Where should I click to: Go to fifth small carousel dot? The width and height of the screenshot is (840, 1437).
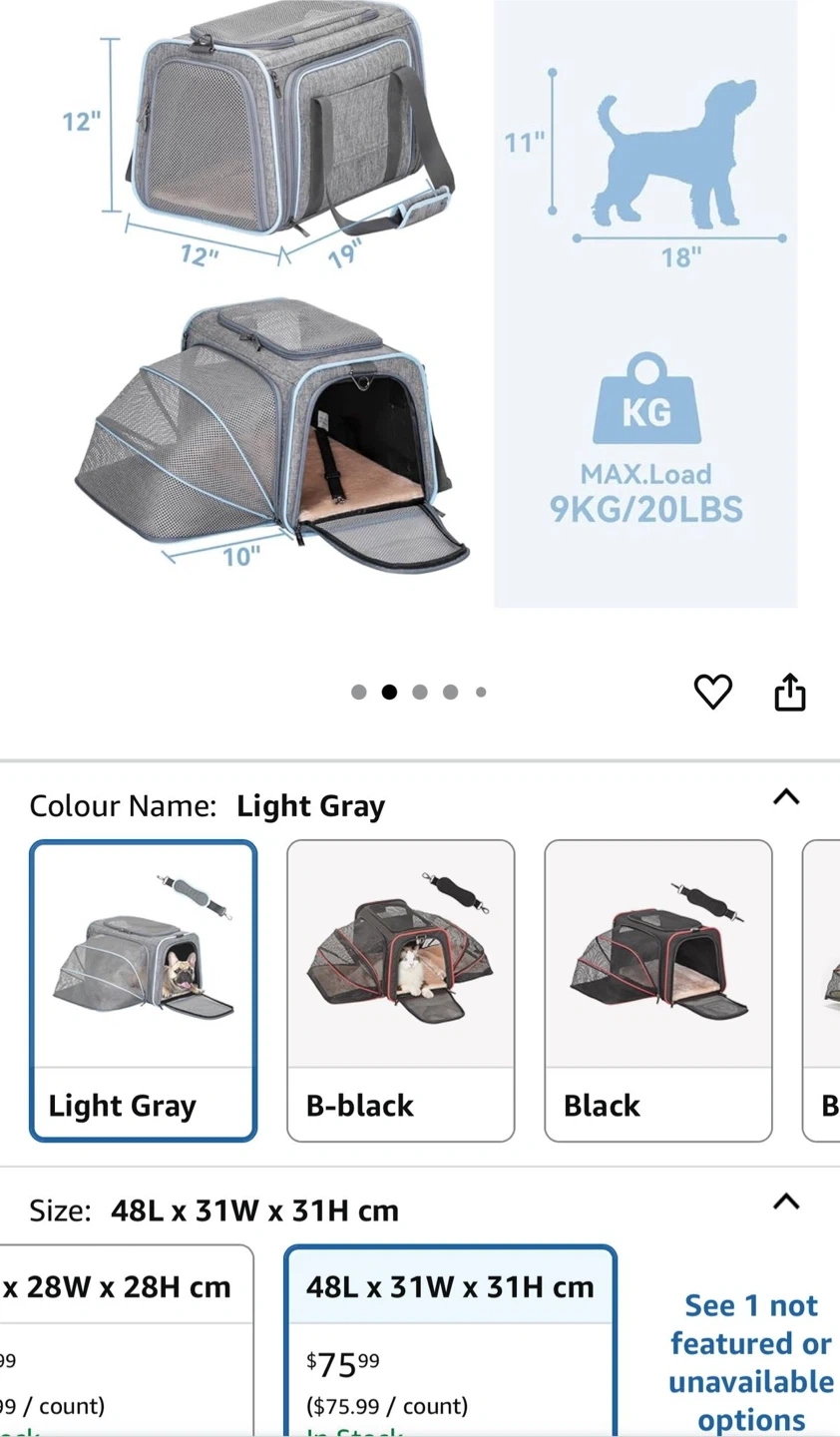coord(481,692)
